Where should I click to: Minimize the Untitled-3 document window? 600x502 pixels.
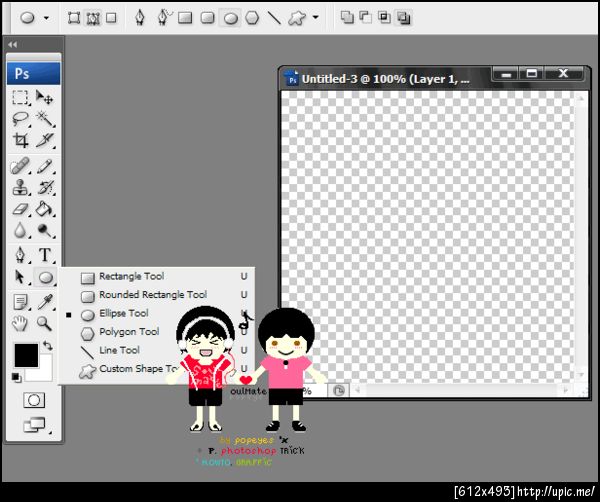(506, 73)
